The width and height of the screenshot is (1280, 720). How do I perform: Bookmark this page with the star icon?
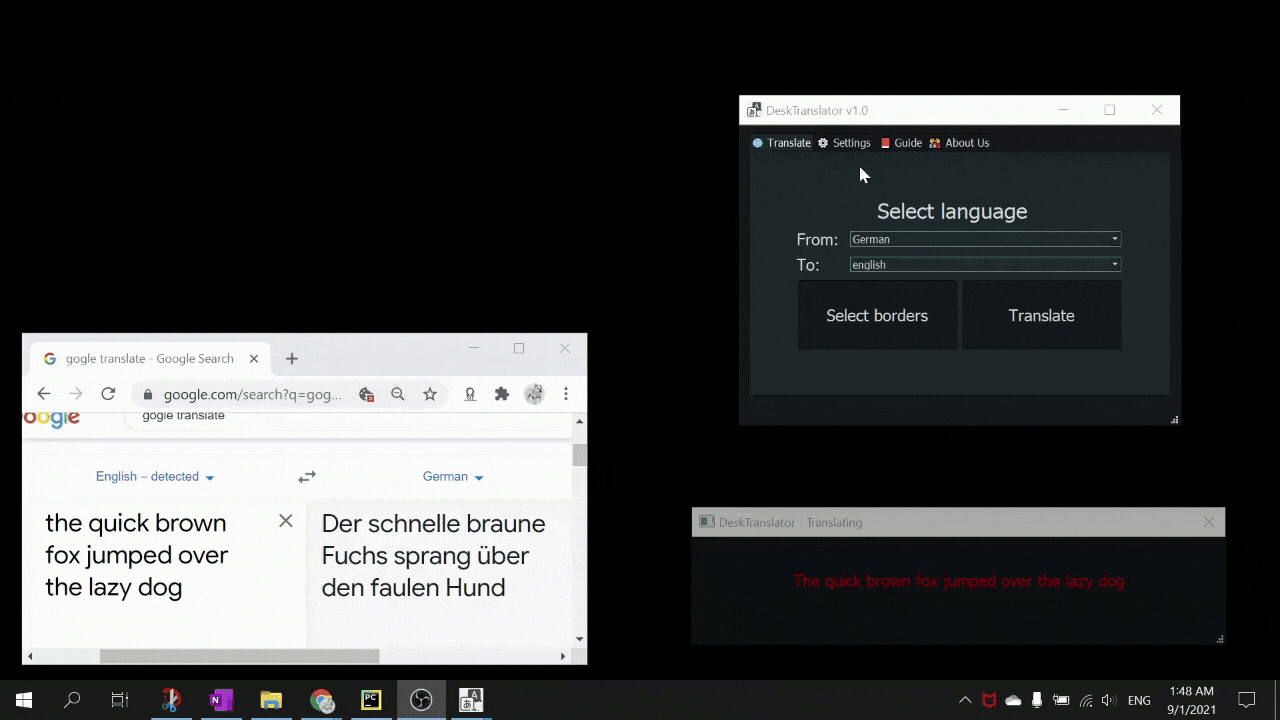430,394
